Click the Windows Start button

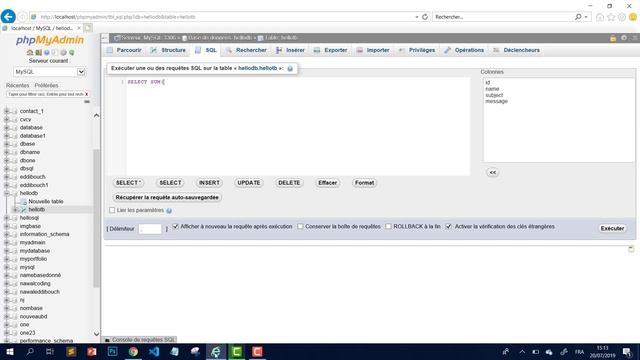pos(9,351)
